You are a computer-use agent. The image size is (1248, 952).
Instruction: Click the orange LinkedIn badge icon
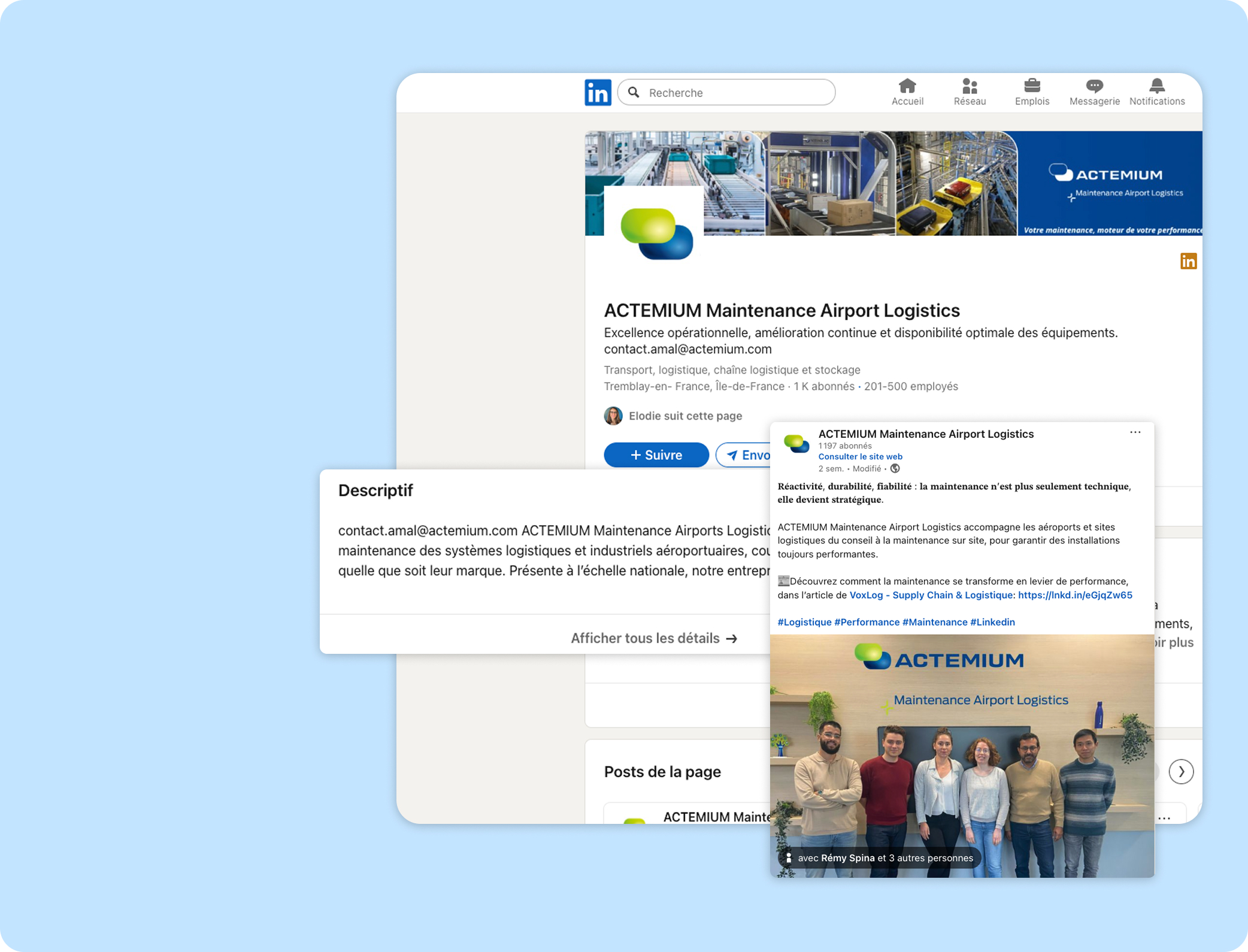(1188, 261)
